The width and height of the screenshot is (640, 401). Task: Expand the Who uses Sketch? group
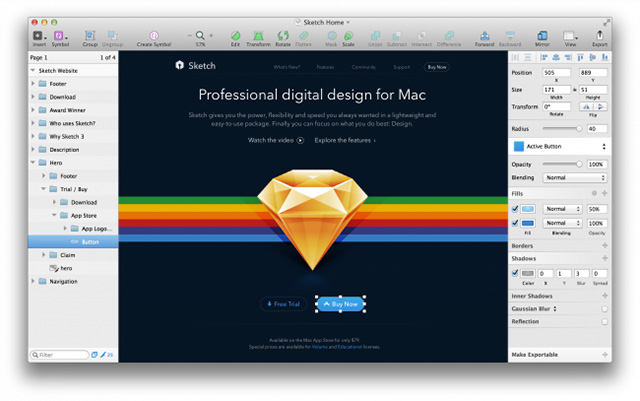click(33, 123)
